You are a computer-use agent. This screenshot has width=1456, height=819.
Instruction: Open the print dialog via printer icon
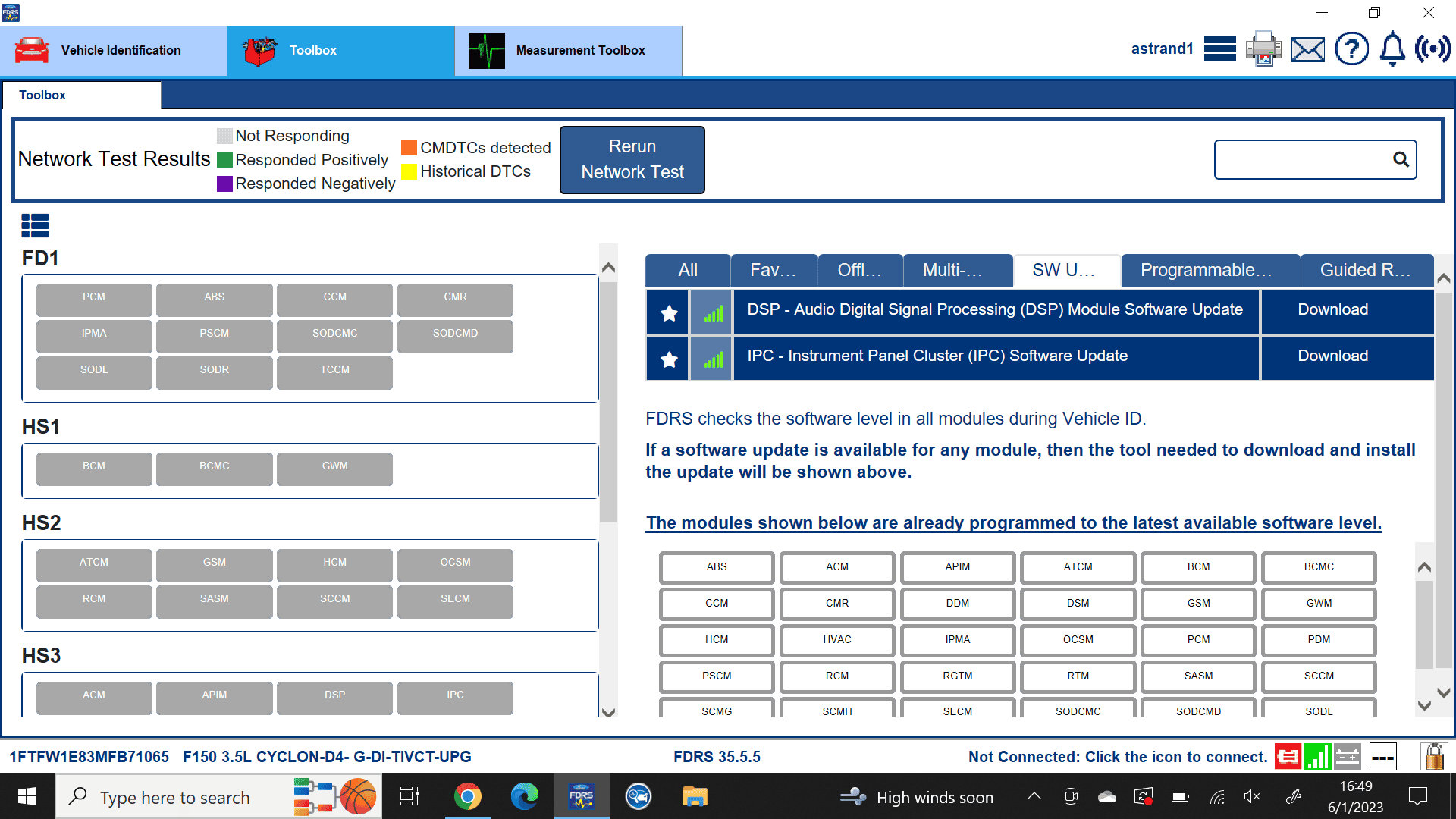[x=1263, y=49]
